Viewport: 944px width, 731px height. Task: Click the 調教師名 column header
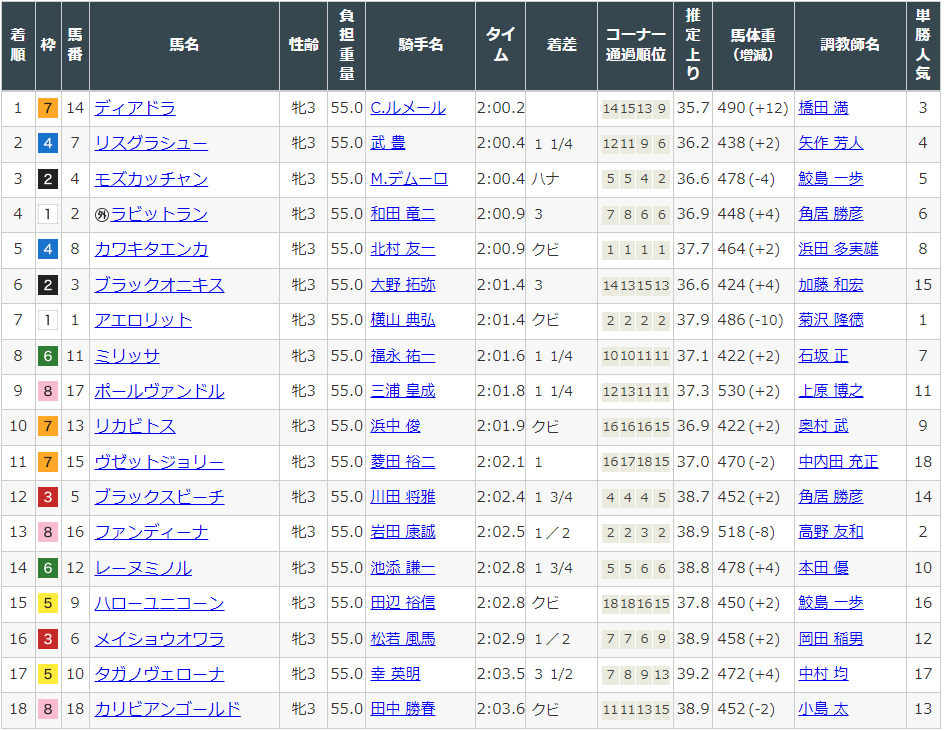(x=850, y=45)
